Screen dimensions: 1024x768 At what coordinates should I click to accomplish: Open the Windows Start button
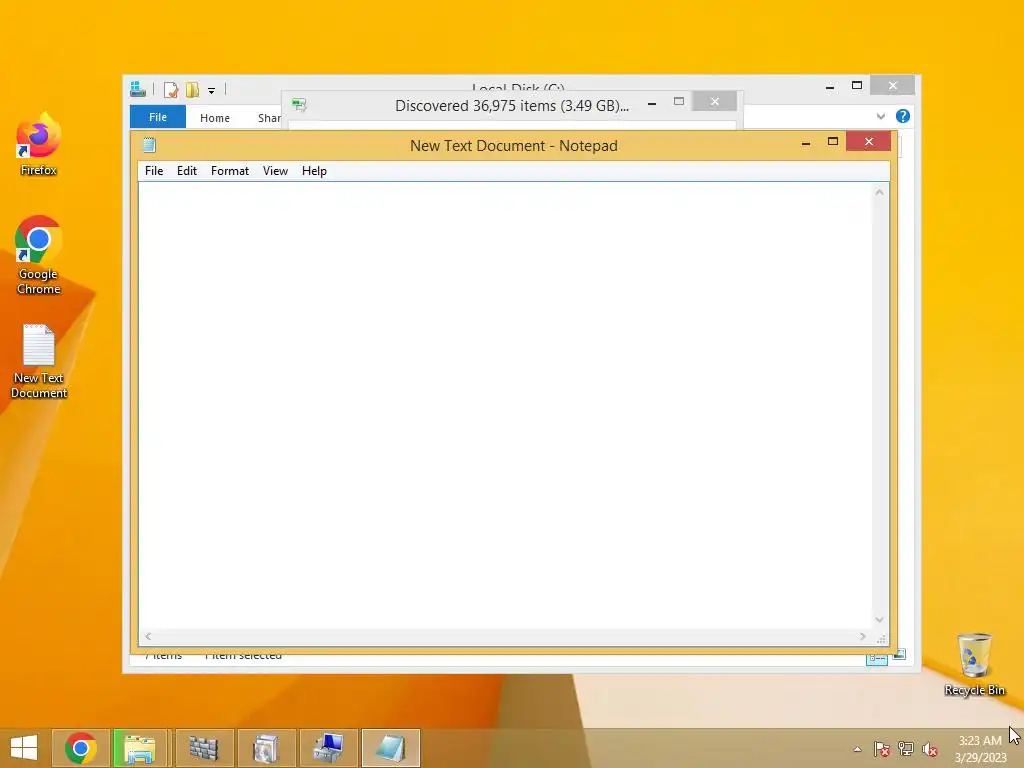24,748
